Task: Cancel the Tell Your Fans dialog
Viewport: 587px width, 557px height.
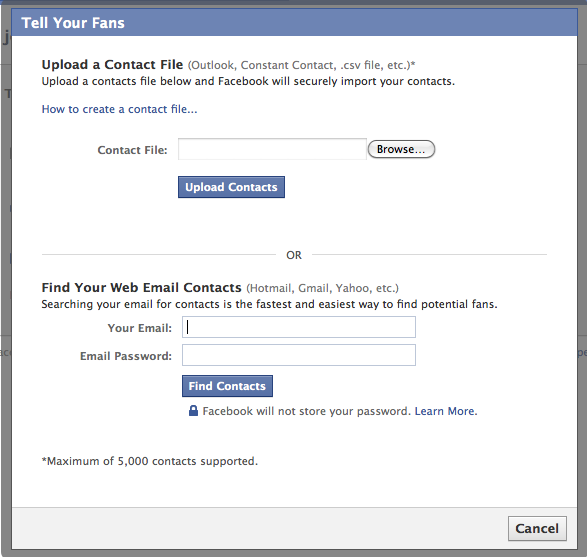Action: (x=537, y=529)
